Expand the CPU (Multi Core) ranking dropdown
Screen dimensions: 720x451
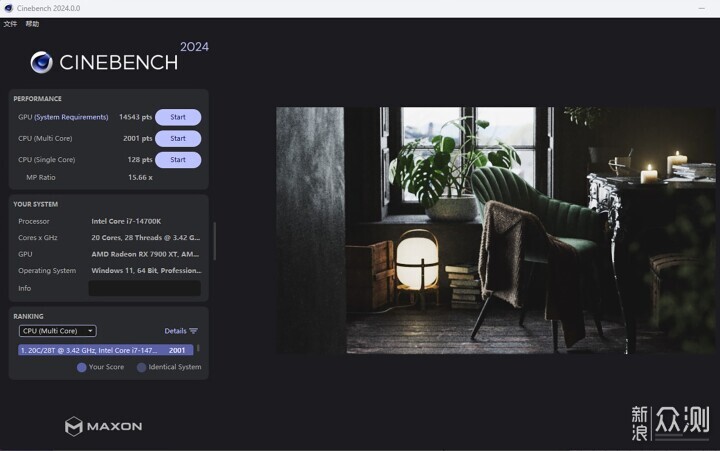[x=57, y=331]
